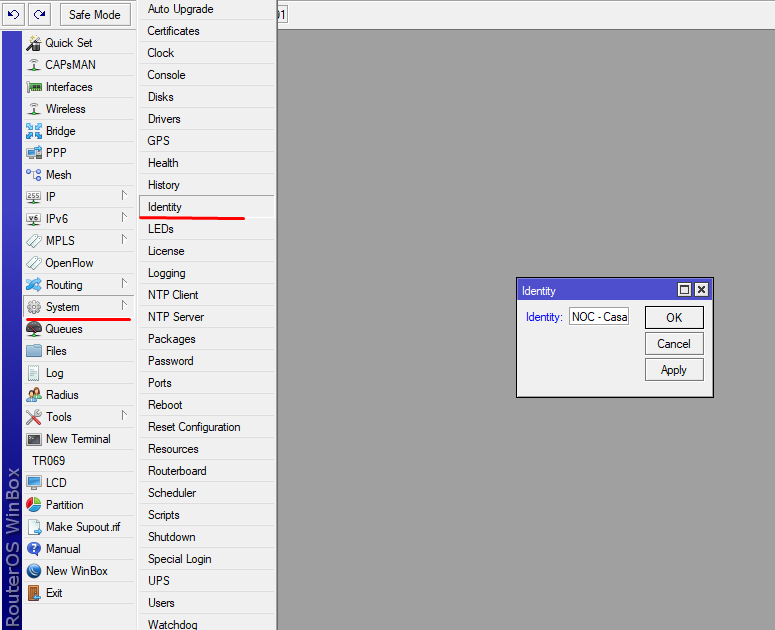Expand the IP submenu arrow

pos(124,196)
